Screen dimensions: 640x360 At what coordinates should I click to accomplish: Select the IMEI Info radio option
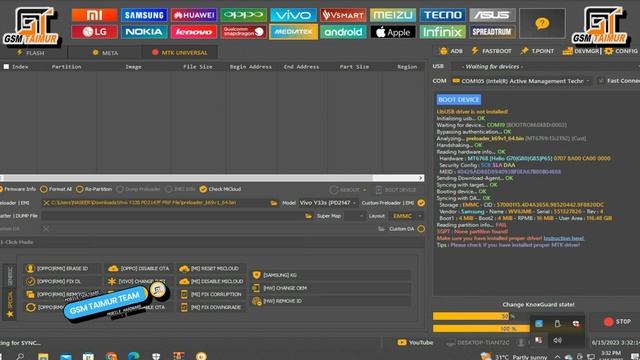click(x=180, y=189)
